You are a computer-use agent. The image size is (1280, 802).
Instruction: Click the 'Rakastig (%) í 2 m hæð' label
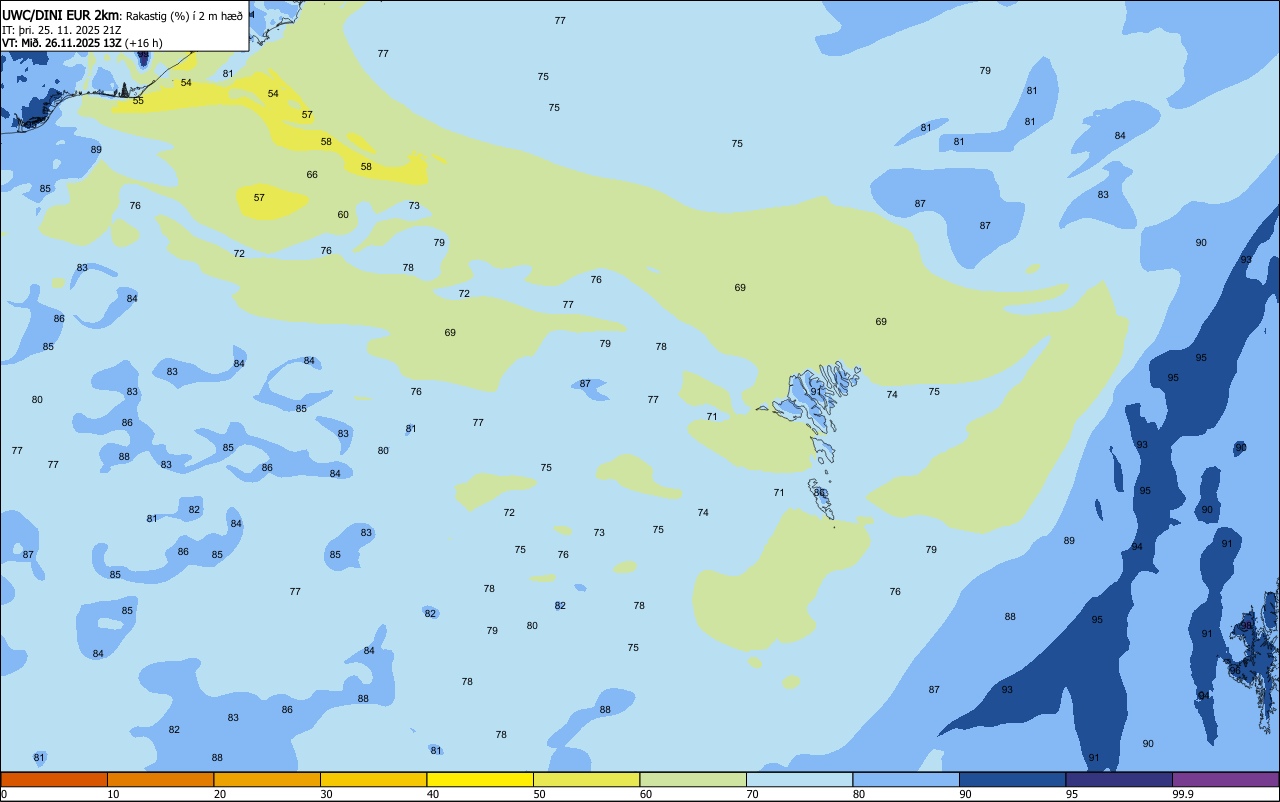click(184, 16)
